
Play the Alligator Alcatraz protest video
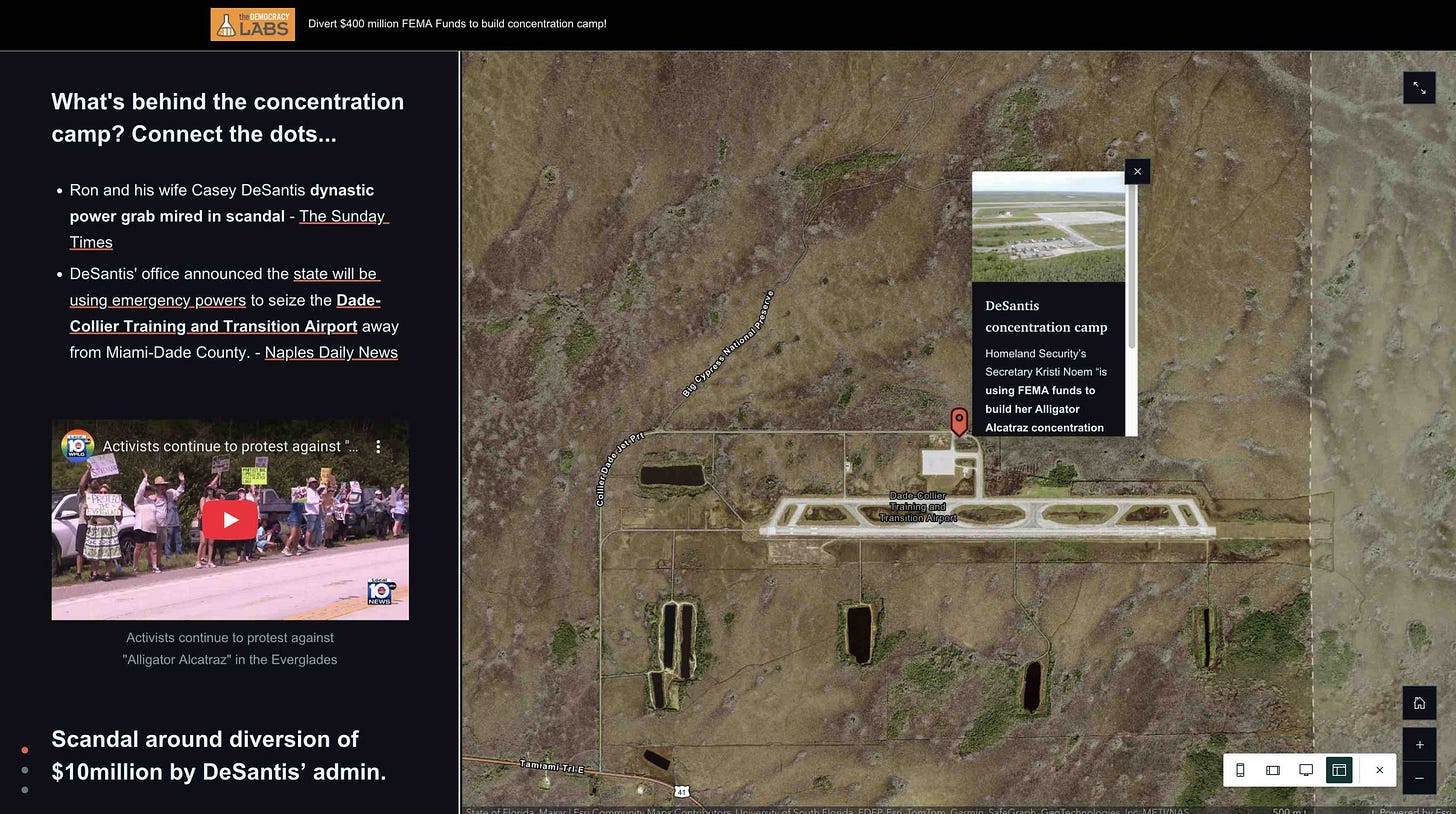[230, 519]
